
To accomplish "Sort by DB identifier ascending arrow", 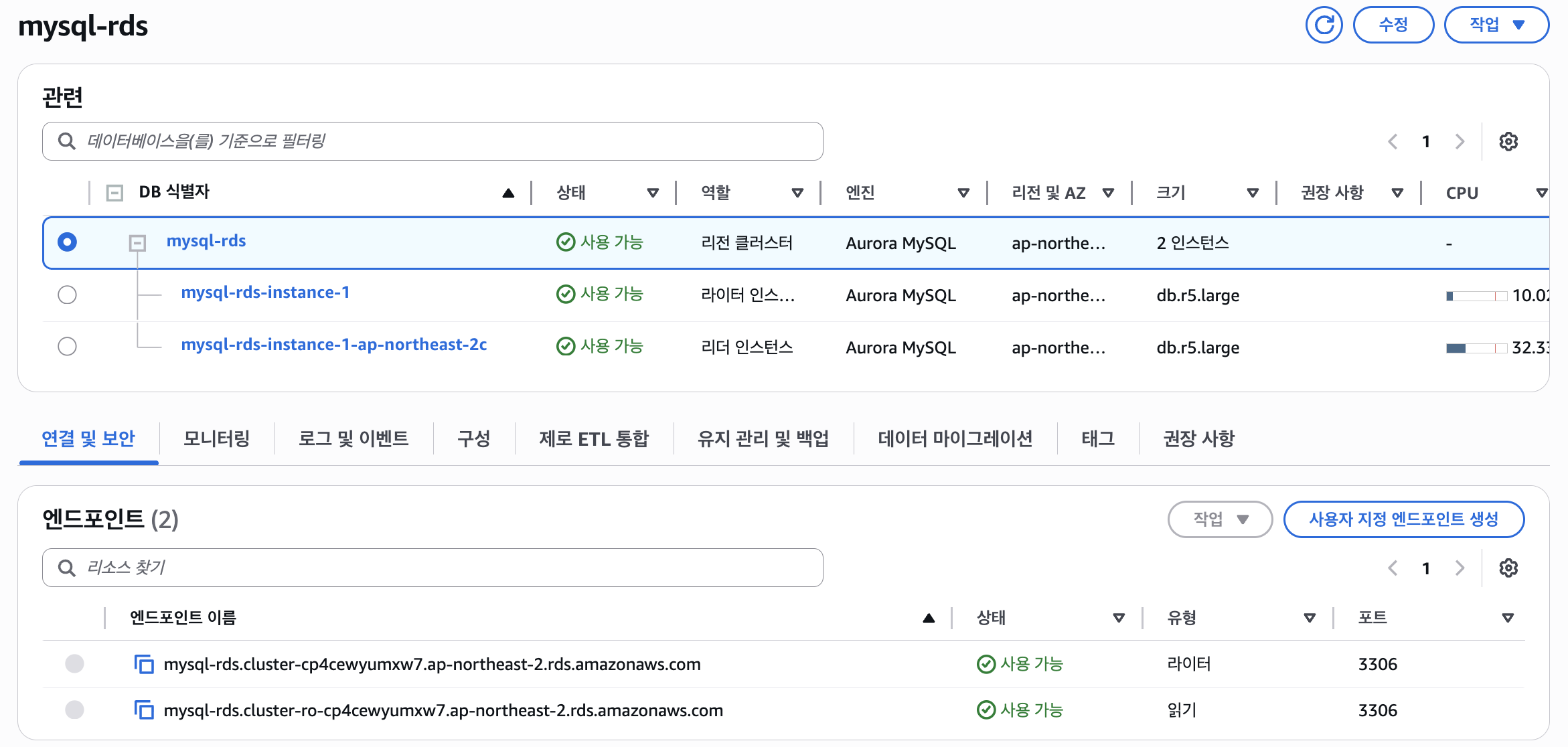I will [x=508, y=193].
